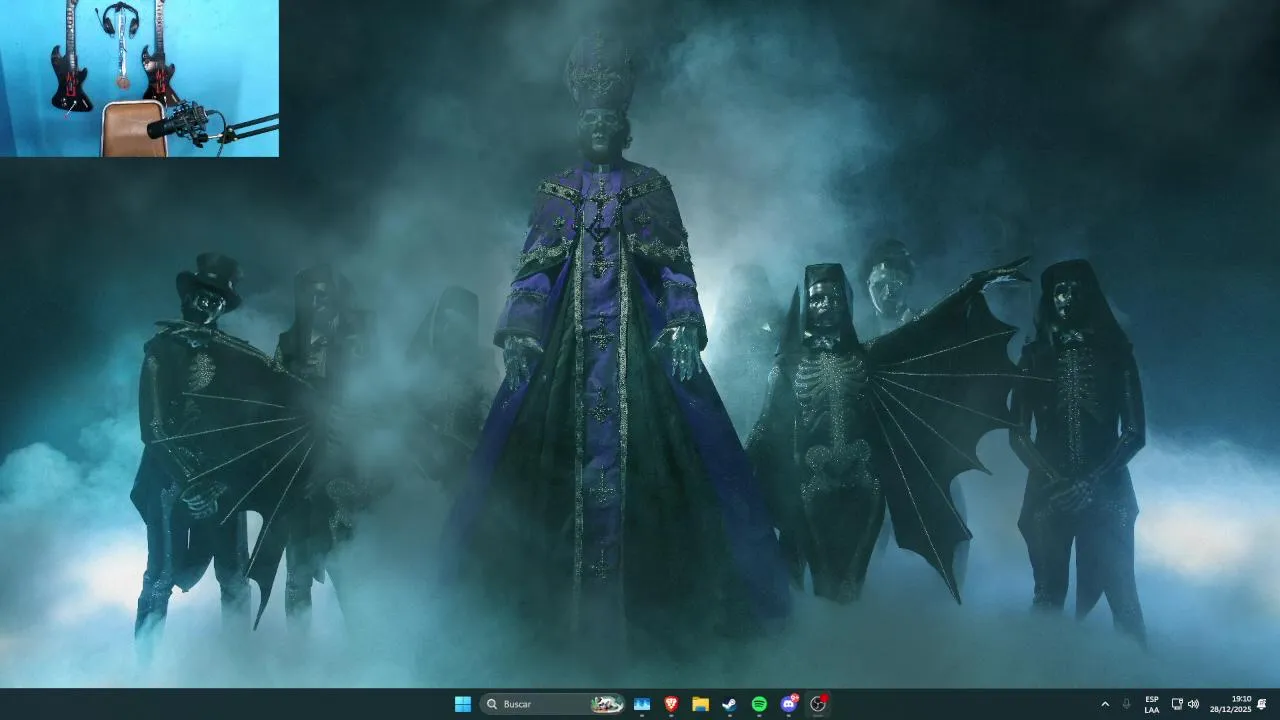Click the microphone tray icon
This screenshot has width=1280, height=720.
click(x=1127, y=704)
